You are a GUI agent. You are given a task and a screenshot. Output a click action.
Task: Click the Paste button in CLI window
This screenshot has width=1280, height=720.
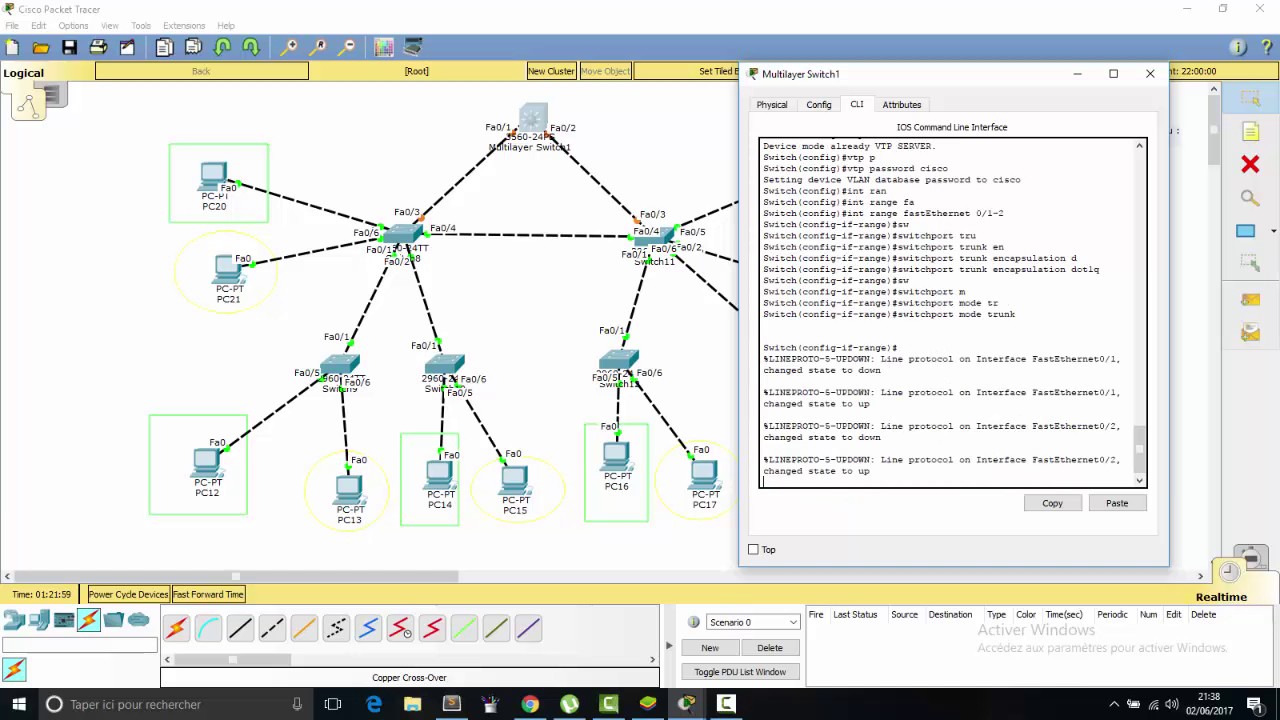coord(1117,503)
